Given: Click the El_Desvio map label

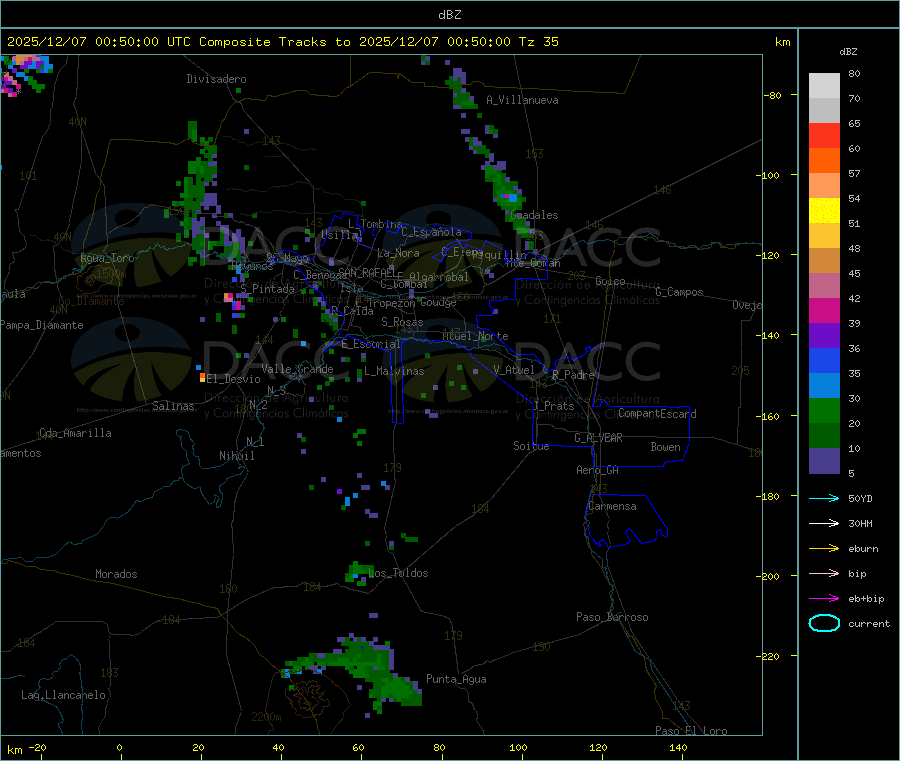Looking at the screenshot, I should pyautogui.click(x=234, y=379).
